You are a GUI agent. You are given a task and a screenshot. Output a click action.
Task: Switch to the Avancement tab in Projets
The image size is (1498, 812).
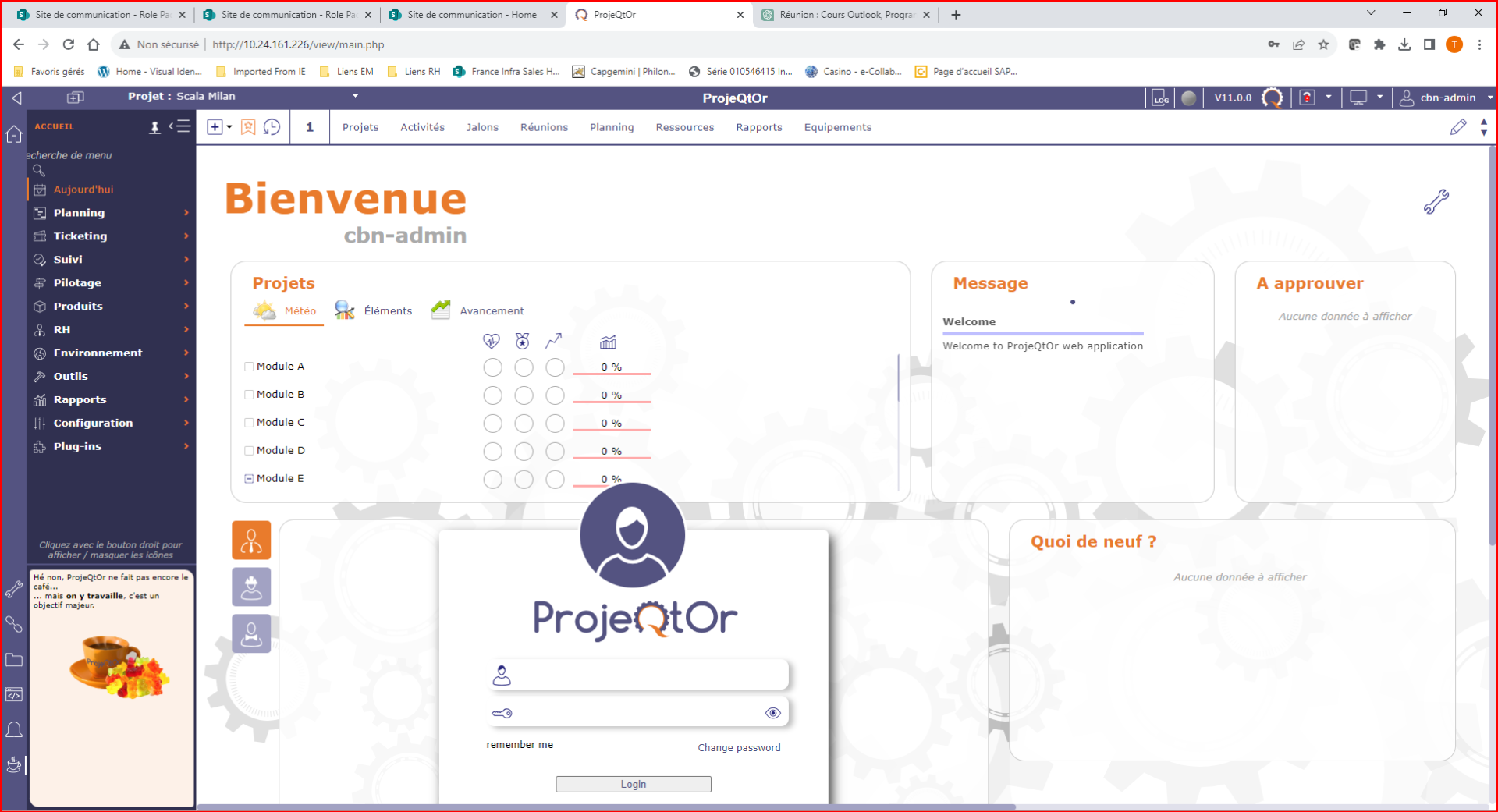click(x=477, y=310)
